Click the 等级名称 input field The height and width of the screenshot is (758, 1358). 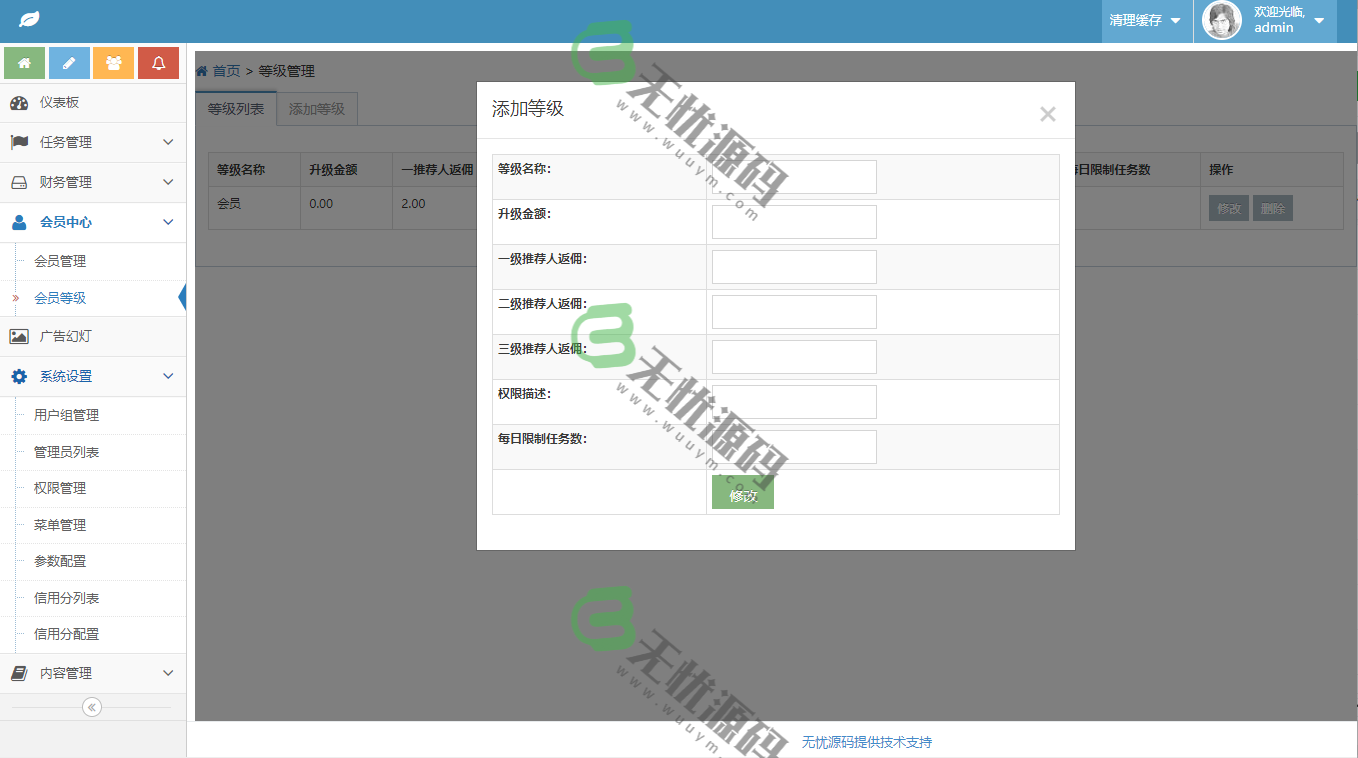coord(794,176)
